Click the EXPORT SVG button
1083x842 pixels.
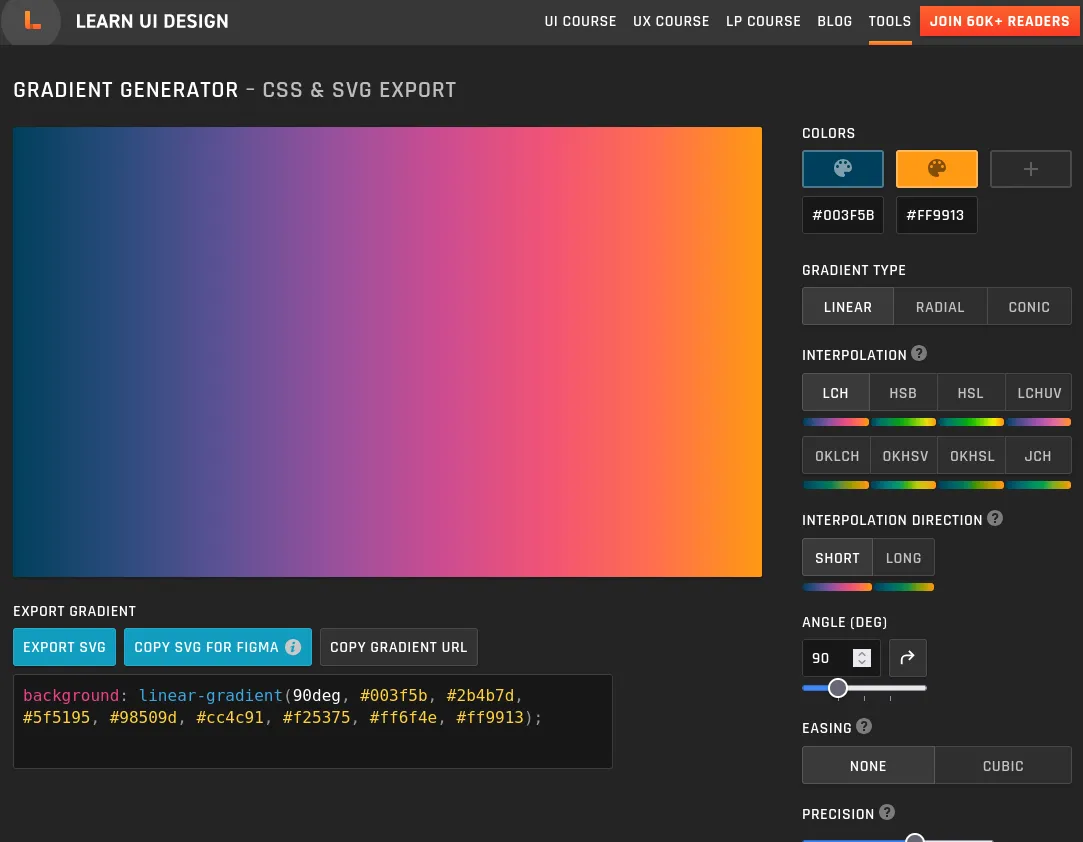point(64,647)
